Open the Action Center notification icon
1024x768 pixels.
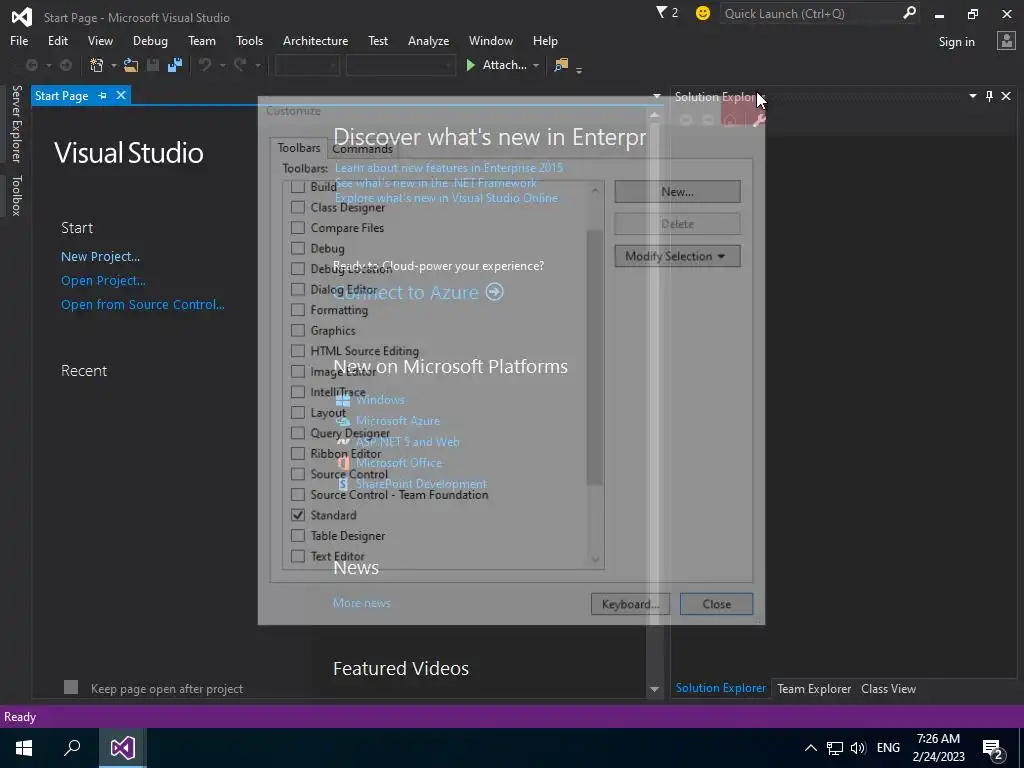(993, 749)
